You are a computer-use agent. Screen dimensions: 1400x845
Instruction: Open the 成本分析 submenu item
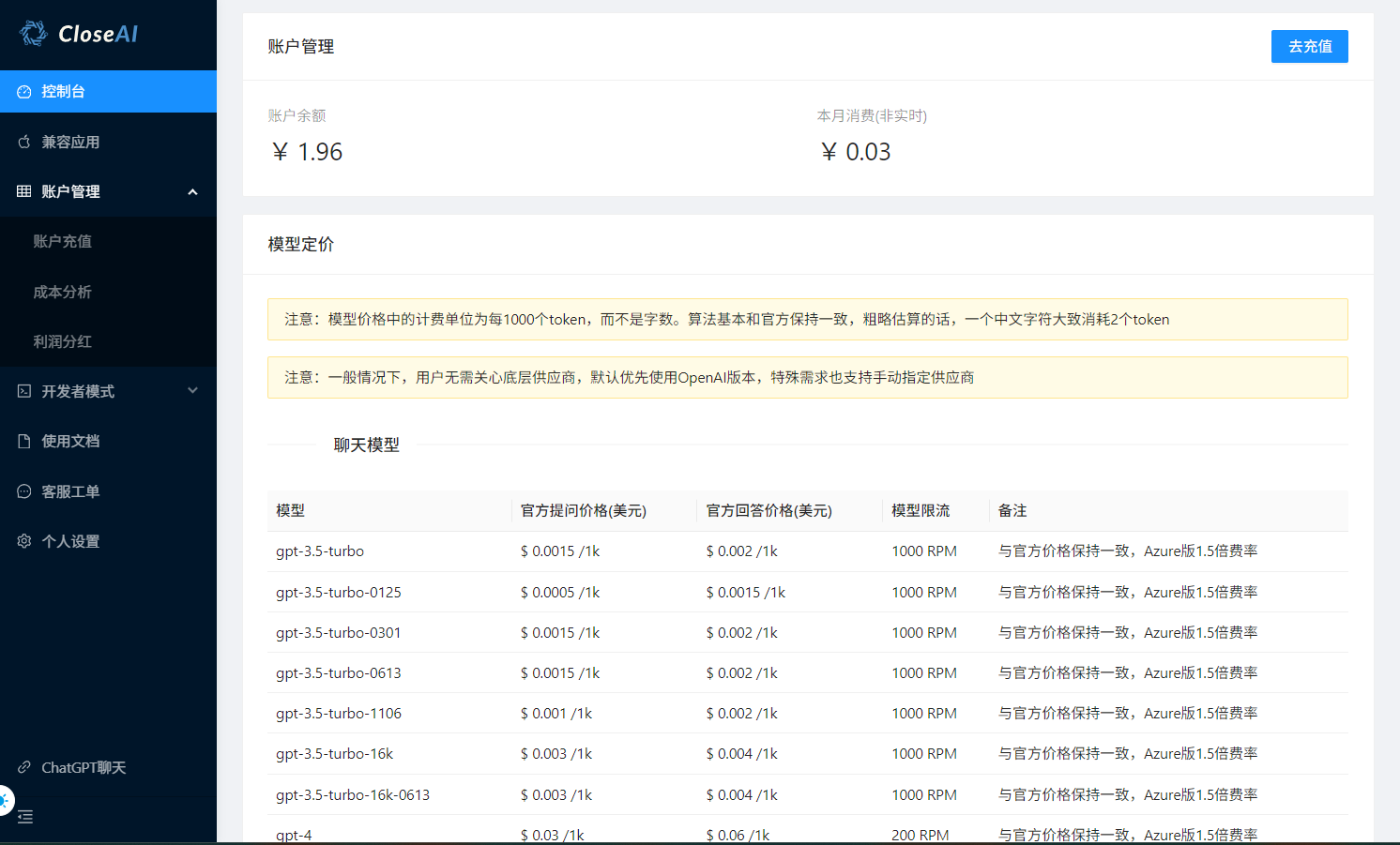[62, 292]
